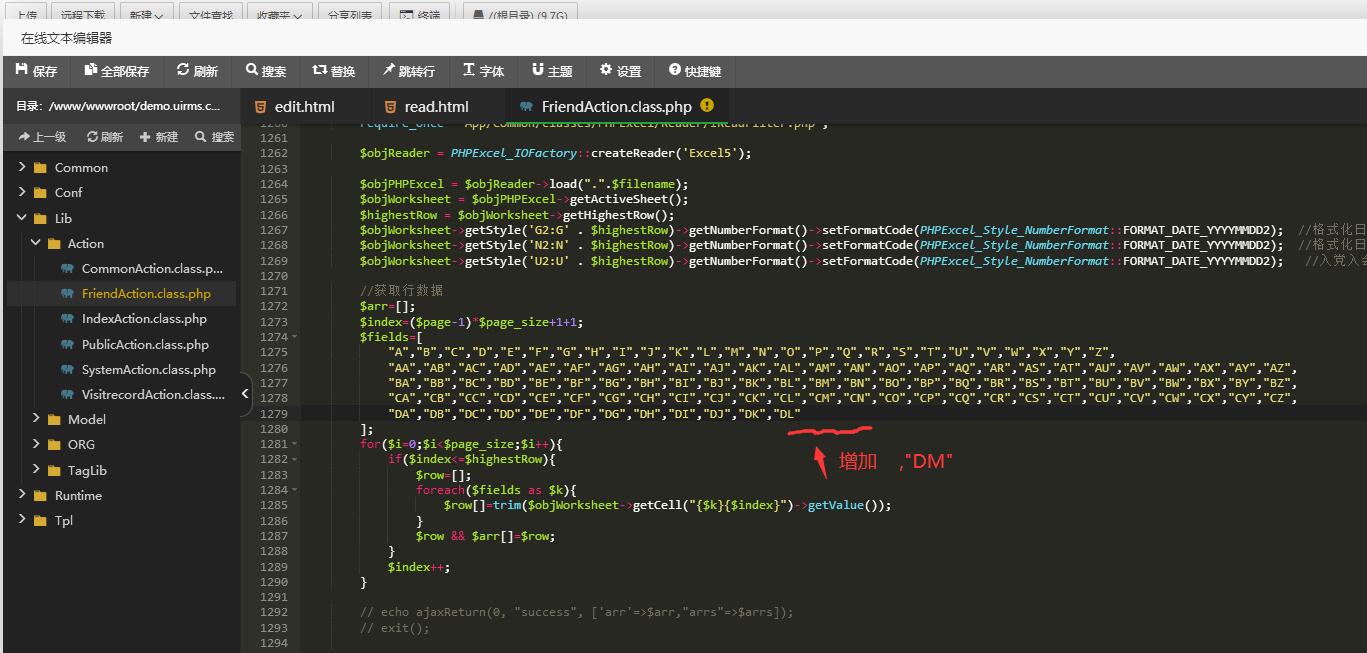
Task: Expand the ORG folder chevron
Action: (36, 444)
